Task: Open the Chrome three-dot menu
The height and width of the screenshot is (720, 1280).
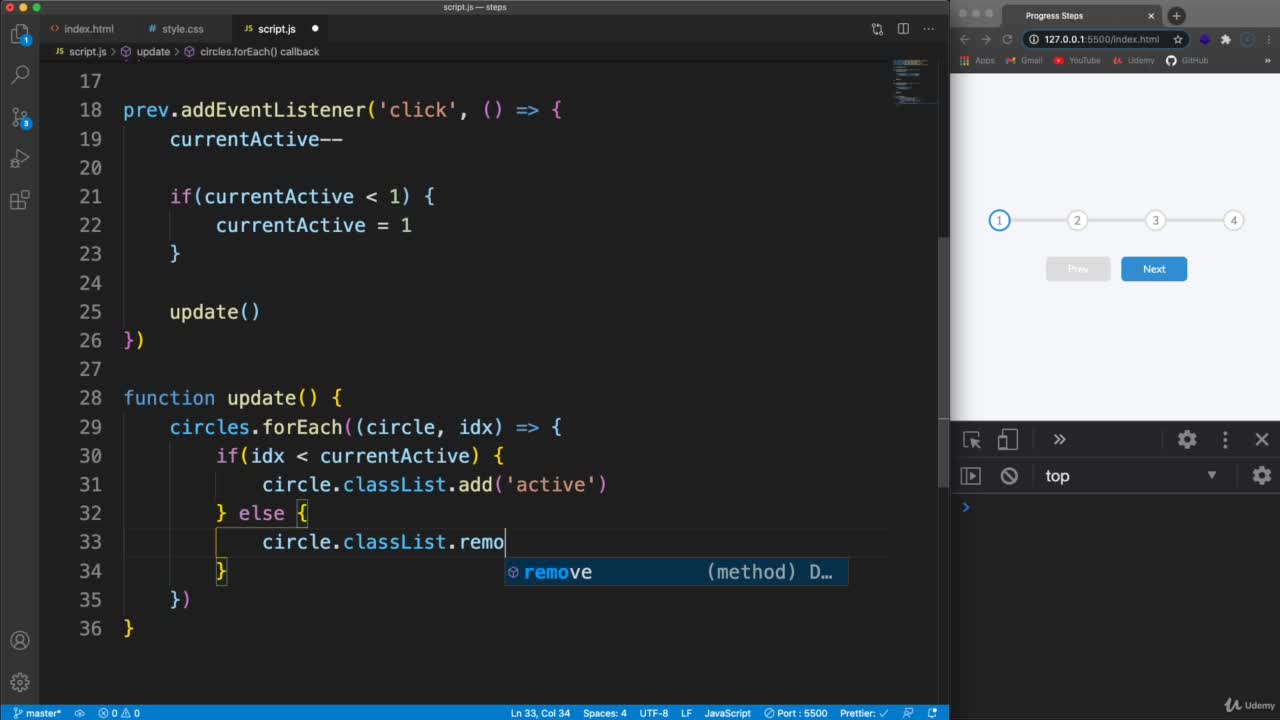Action: click(x=1269, y=39)
